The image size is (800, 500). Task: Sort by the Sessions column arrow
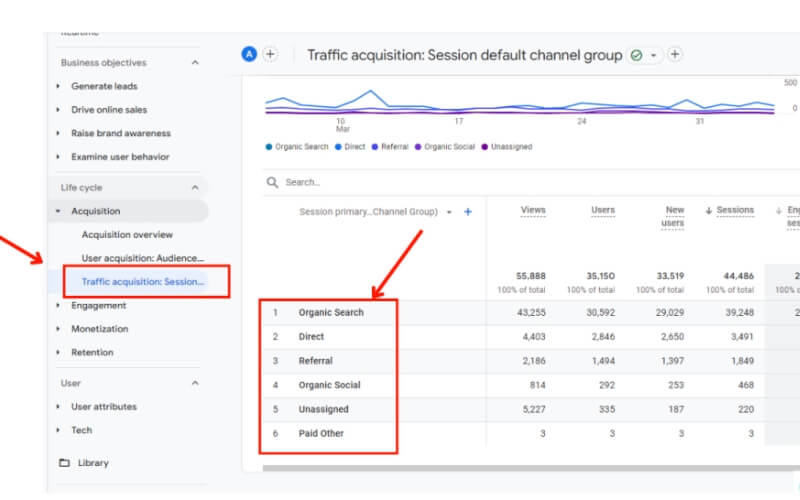click(709, 210)
